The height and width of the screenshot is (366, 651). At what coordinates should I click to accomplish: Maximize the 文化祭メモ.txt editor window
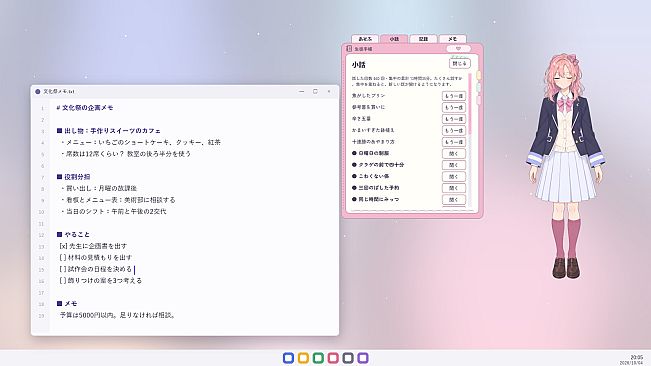click(315, 91)
